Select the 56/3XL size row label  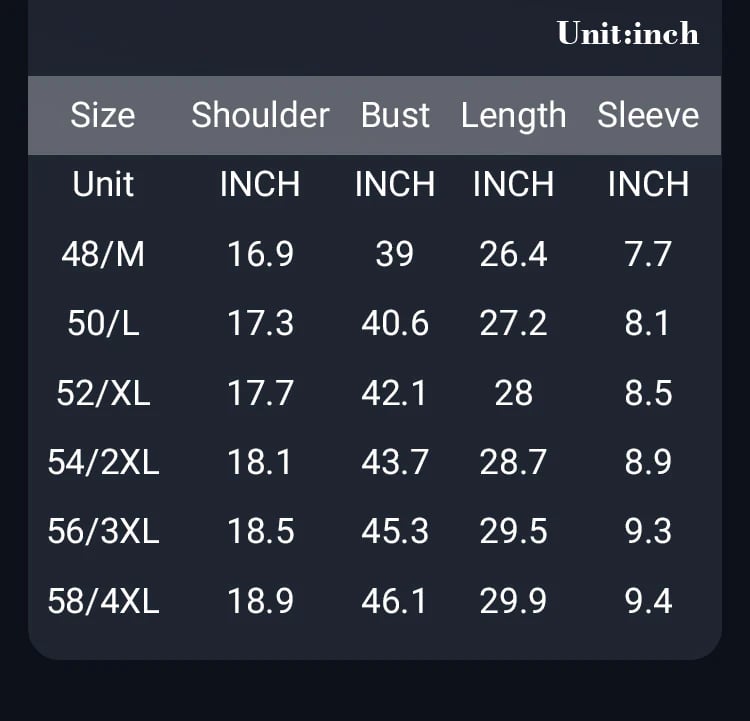click(x=103, y=531)
